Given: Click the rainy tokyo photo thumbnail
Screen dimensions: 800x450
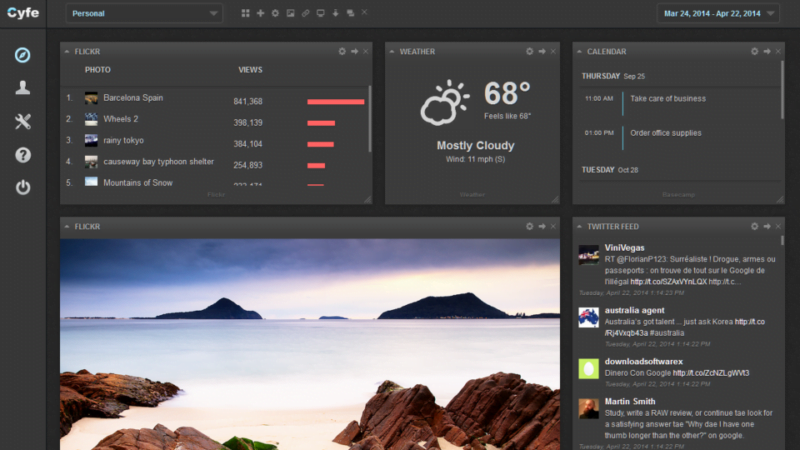Looking at the screenshot, I should pyautogui.click(x=91, y=140).
